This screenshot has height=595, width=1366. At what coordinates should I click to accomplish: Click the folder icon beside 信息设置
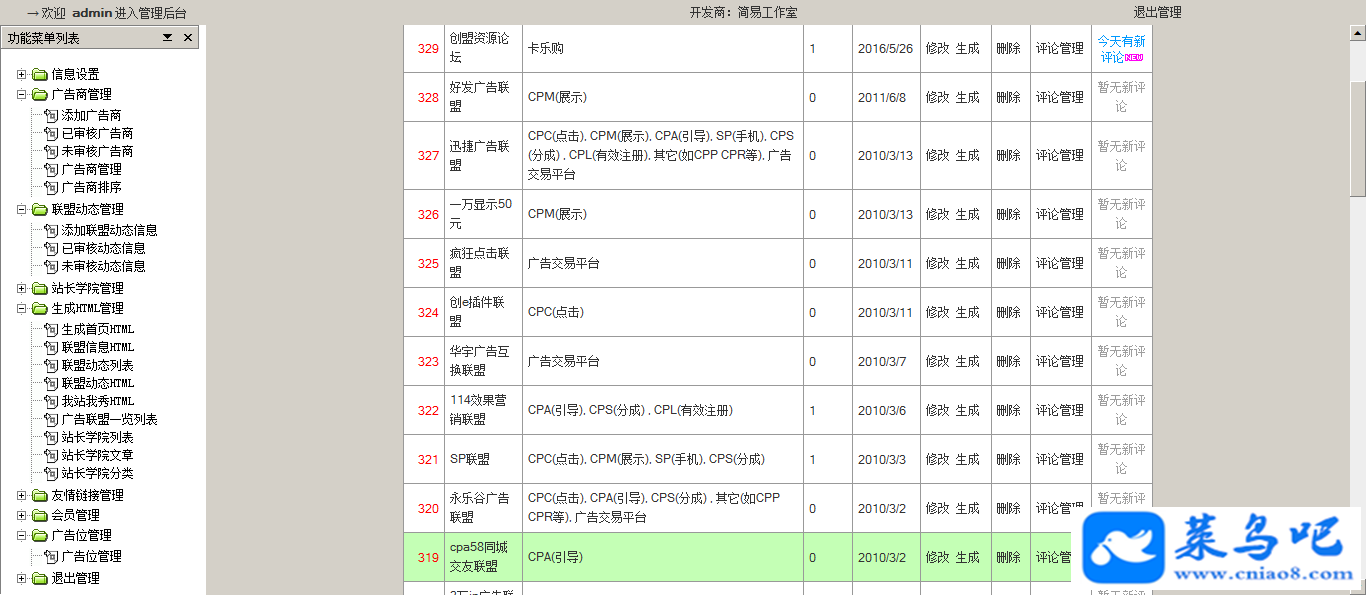pos(40,74)
